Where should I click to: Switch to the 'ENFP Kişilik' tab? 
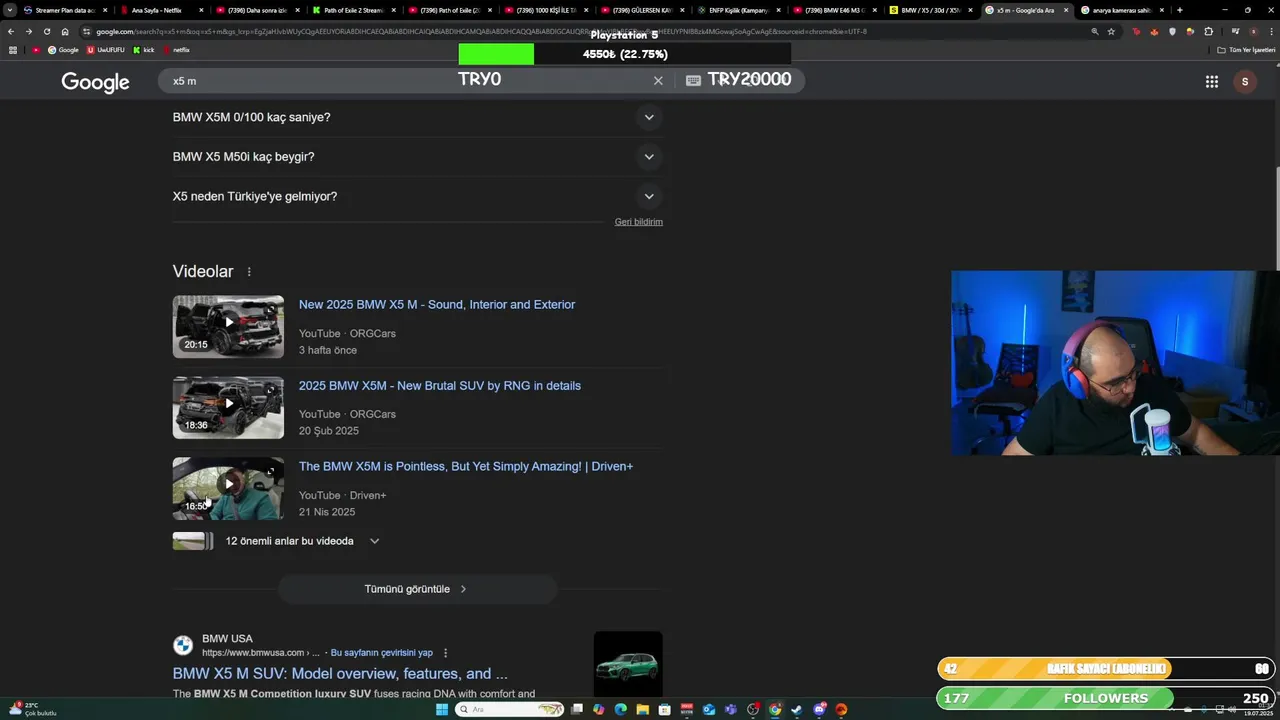coord(739,10)
